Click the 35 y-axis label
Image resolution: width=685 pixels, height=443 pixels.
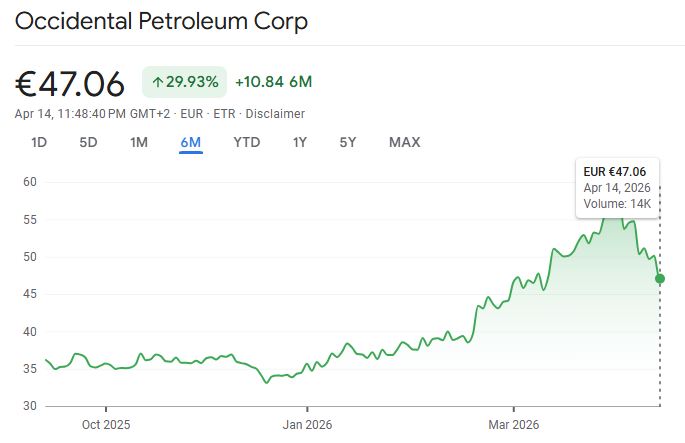pos(30,369)
